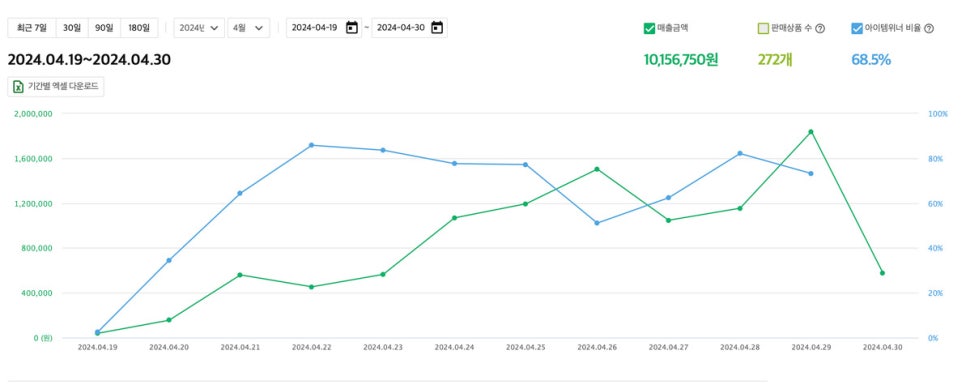966x389 pixels.
Task: Click y-axis label 1,200,000
Action: pyautogui.click(x=33, y=203)
